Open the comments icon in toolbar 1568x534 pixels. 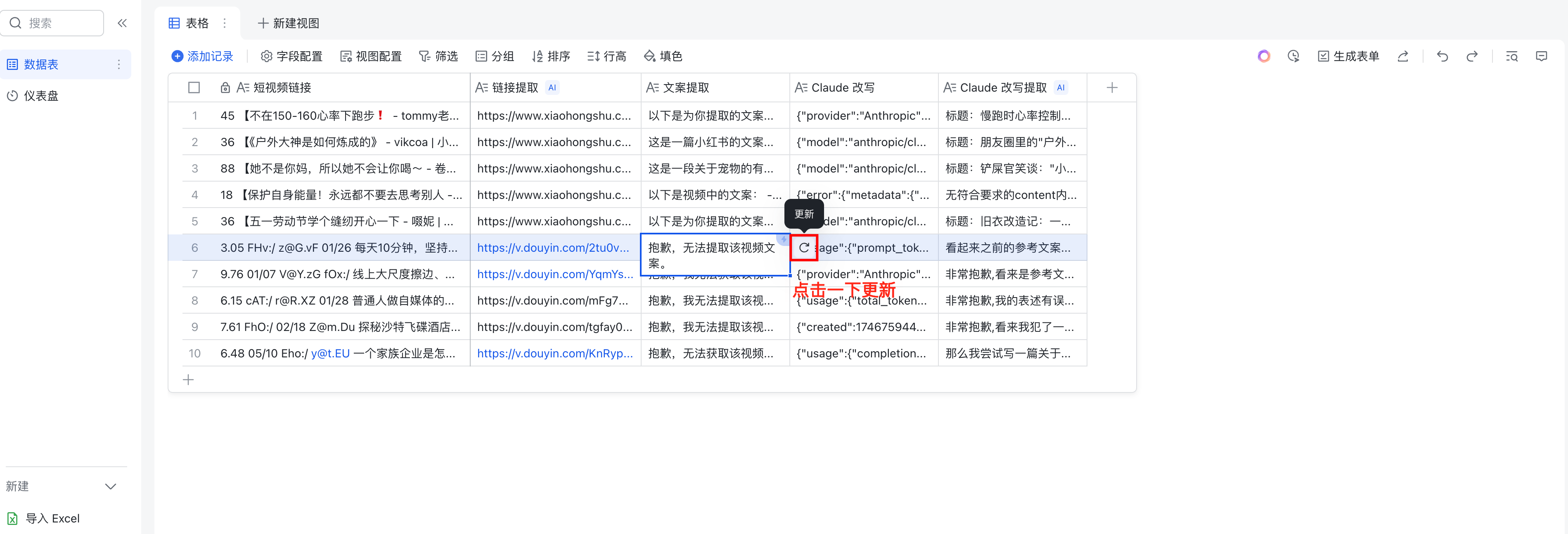[x=1541, y=57]
